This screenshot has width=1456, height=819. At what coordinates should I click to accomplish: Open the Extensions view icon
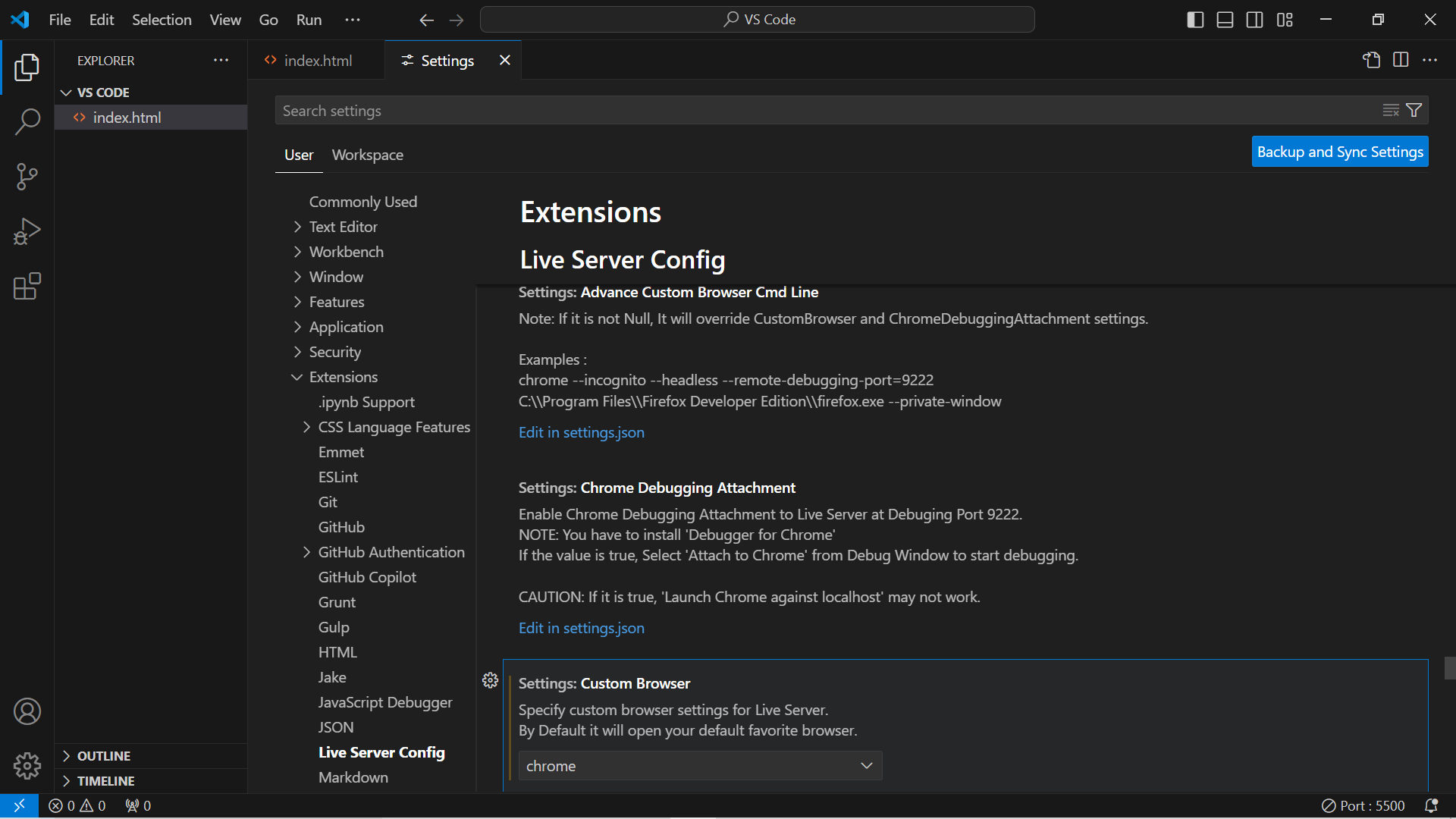tap(27, 287)
